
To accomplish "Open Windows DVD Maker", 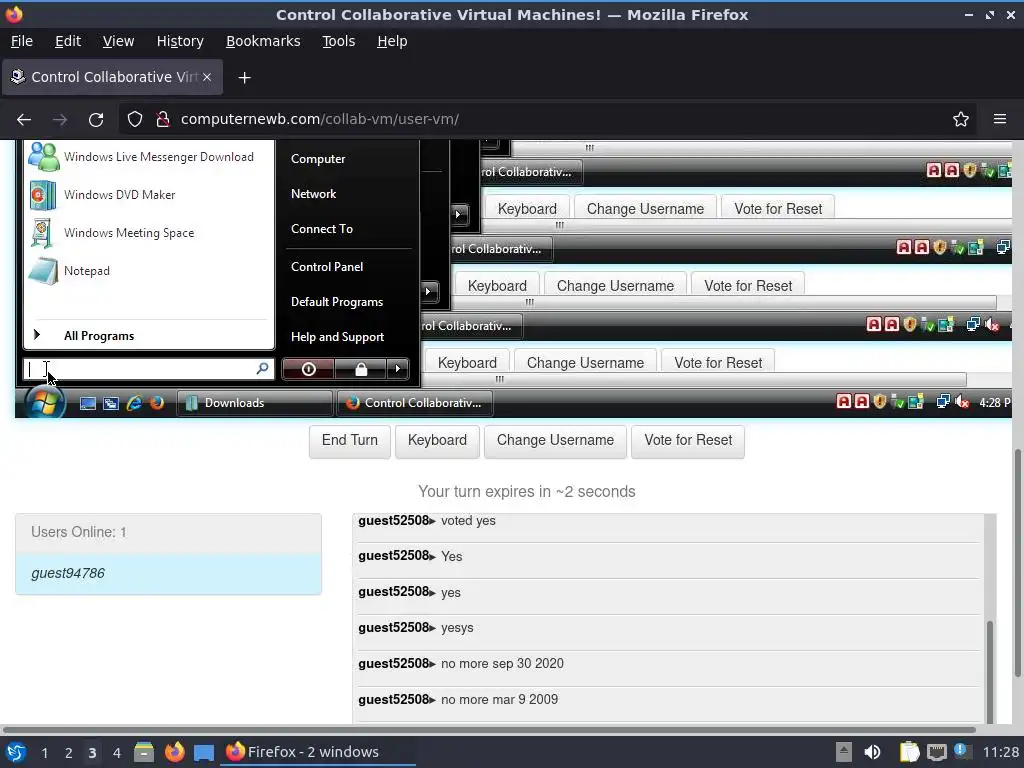I will [x=149, y=195].
